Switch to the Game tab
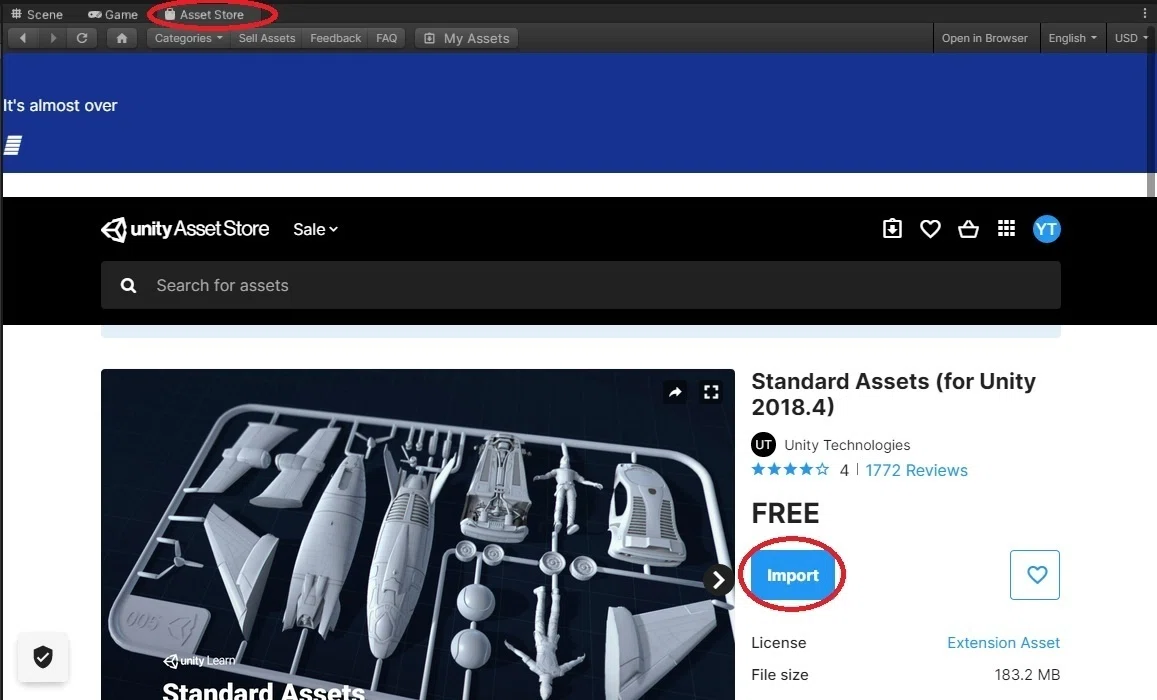This screenshot has height=700, width=1157. (113, 14)
